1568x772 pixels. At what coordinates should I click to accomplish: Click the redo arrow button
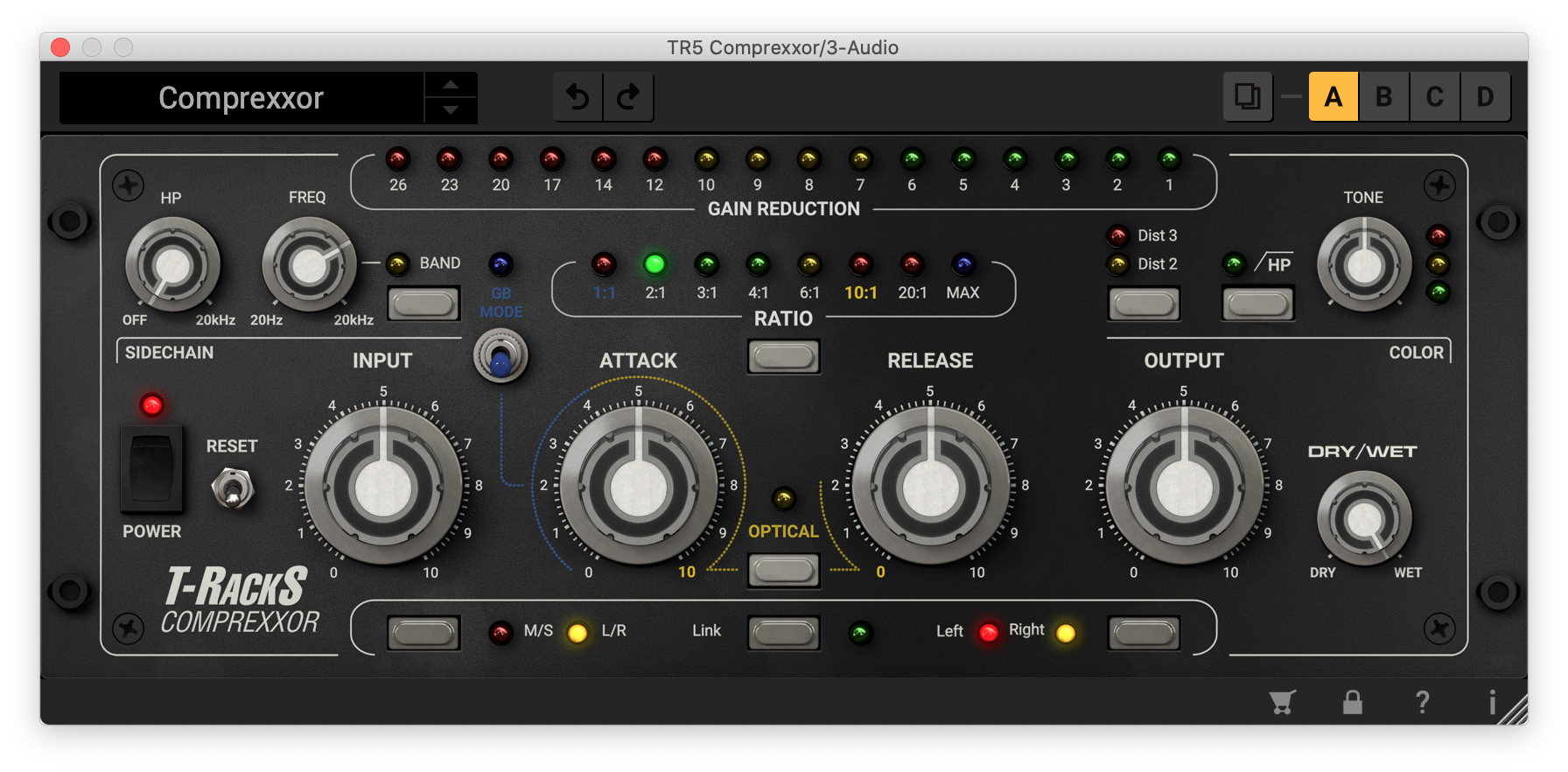[x=628, y=96]
